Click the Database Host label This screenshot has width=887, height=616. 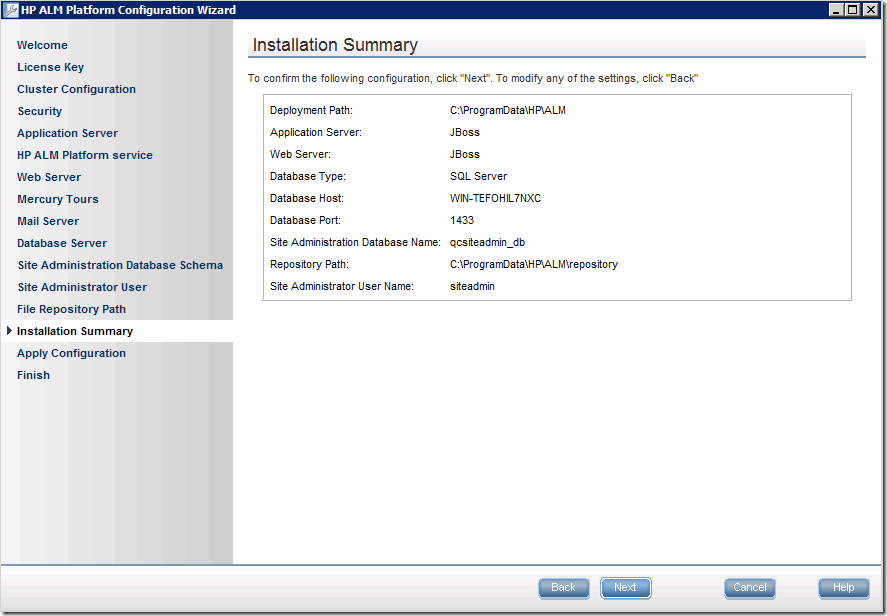(x=307, y=199)
